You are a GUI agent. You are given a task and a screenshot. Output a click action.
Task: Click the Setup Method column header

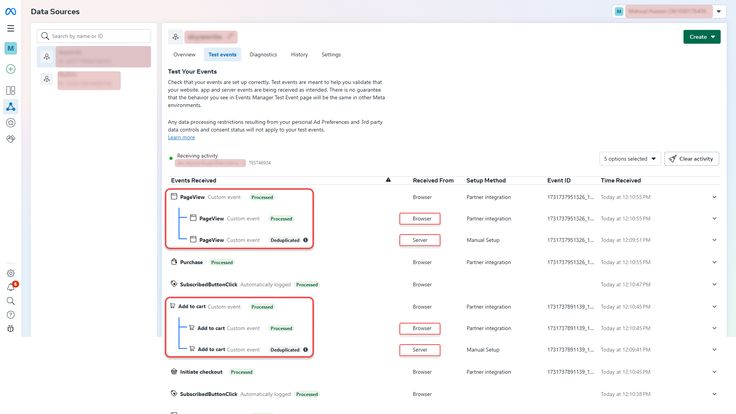pos(486,180)
